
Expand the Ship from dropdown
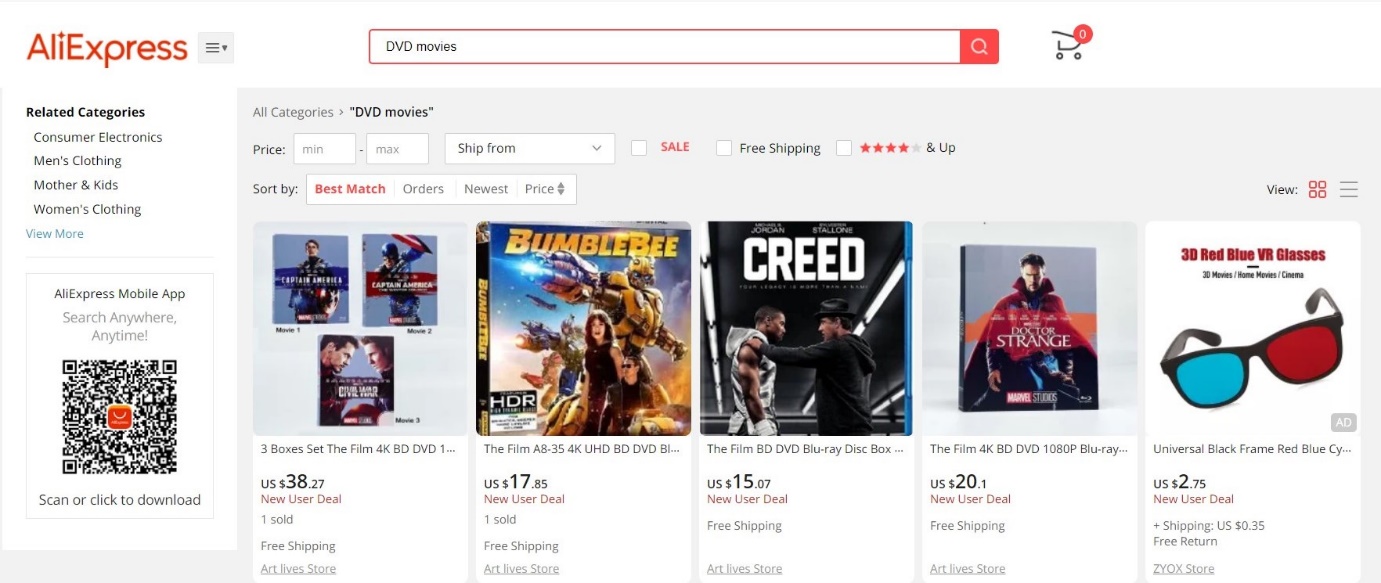click(529, 148)
